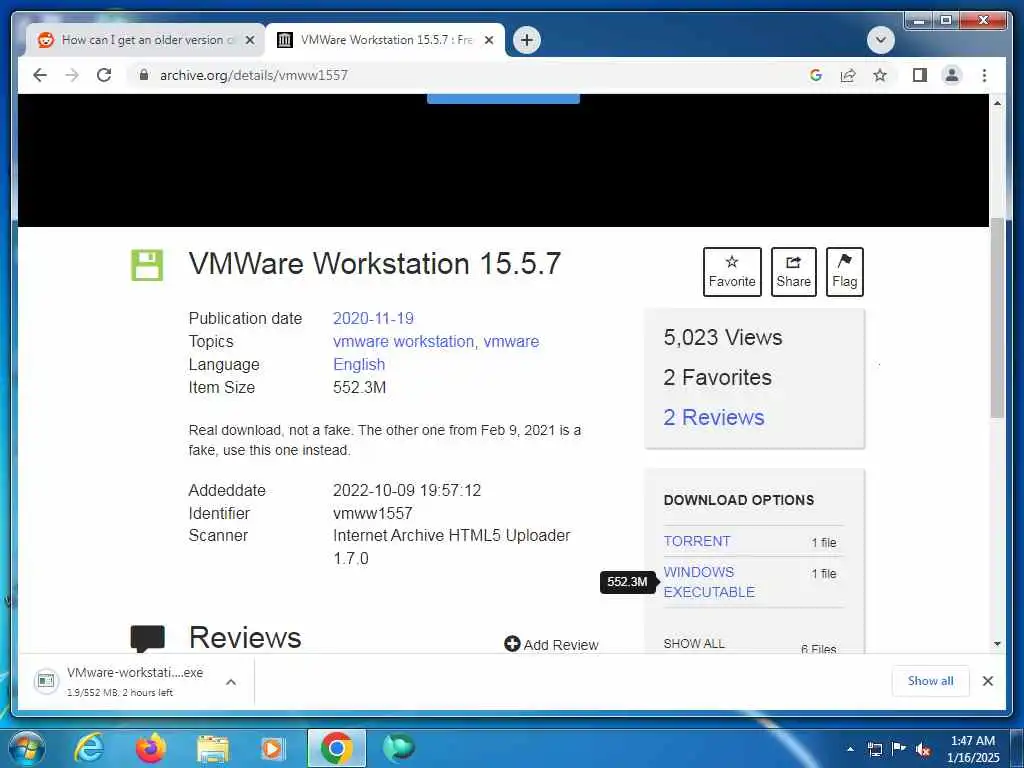Open a new tab with plus button
The image size is (1024, 768).
click(x=526, y=40)
